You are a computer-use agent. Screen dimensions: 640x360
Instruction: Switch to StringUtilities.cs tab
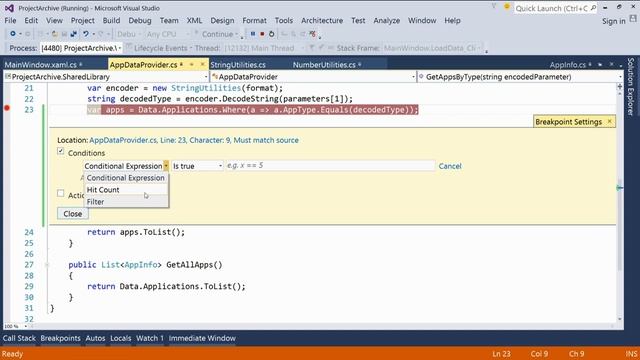pos(238,64)
